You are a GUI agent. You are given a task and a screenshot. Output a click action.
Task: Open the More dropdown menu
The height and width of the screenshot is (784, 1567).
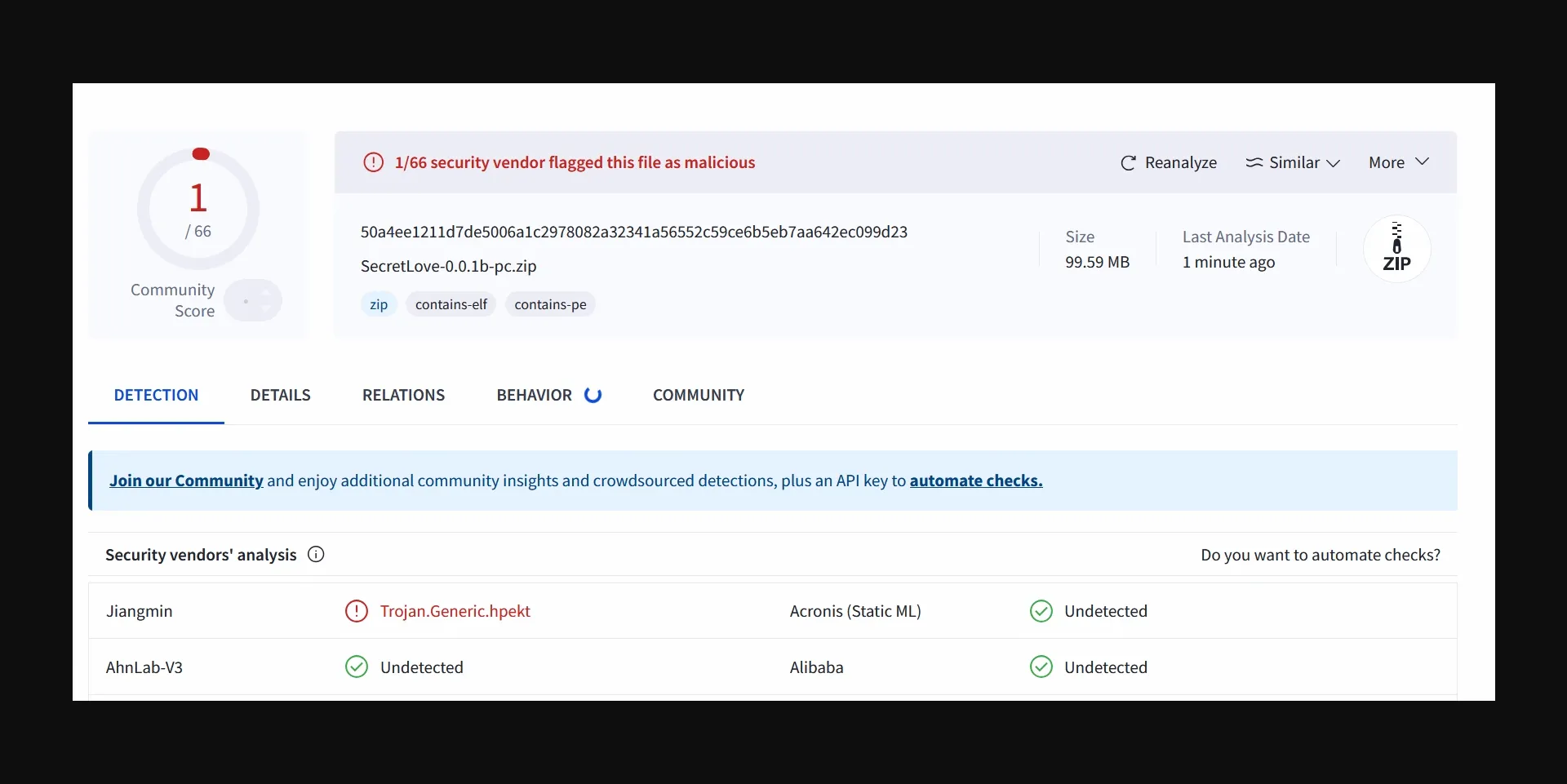1398,162
